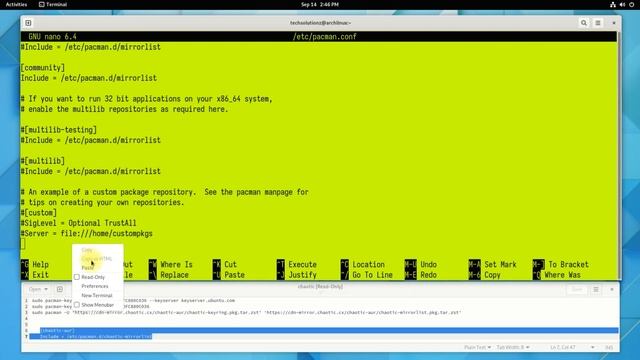Choose Copy as HTML in context menu
The height and width of the screenshot is (360, 640).
point(97,259)
